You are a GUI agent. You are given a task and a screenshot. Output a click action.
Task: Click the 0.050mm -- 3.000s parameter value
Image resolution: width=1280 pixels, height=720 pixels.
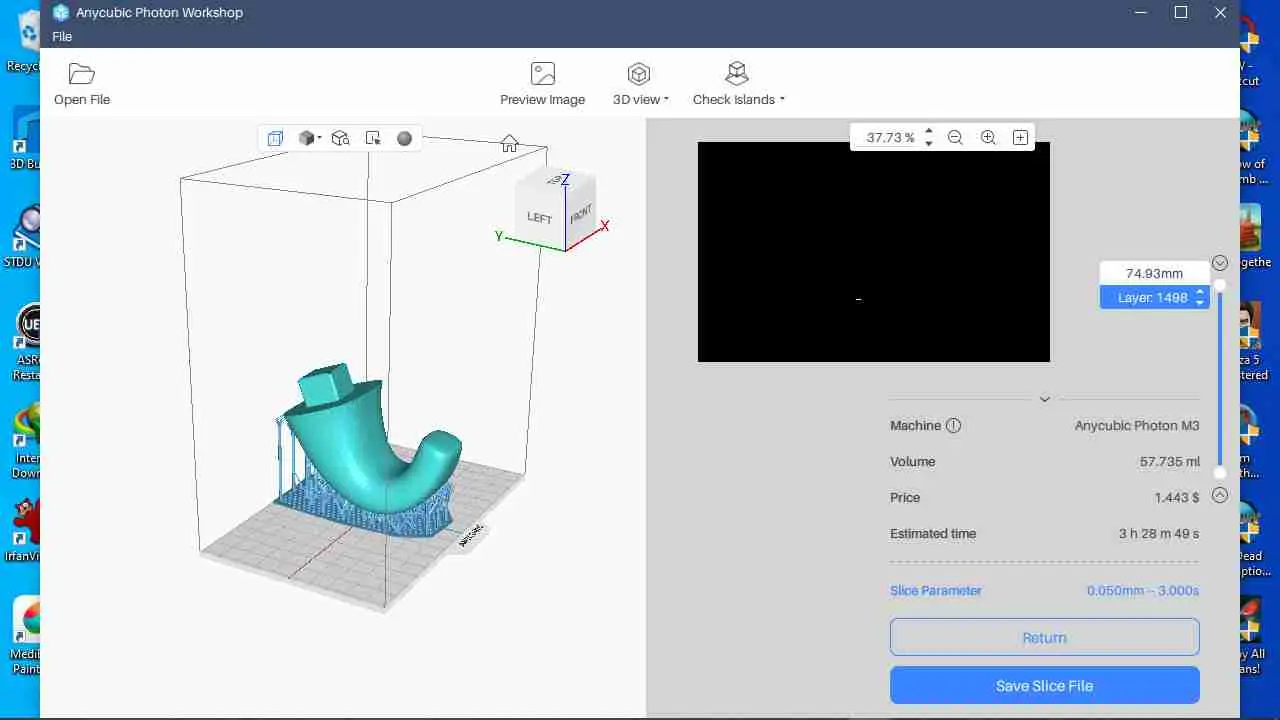pyautogui.click(x=1143, y=591)
